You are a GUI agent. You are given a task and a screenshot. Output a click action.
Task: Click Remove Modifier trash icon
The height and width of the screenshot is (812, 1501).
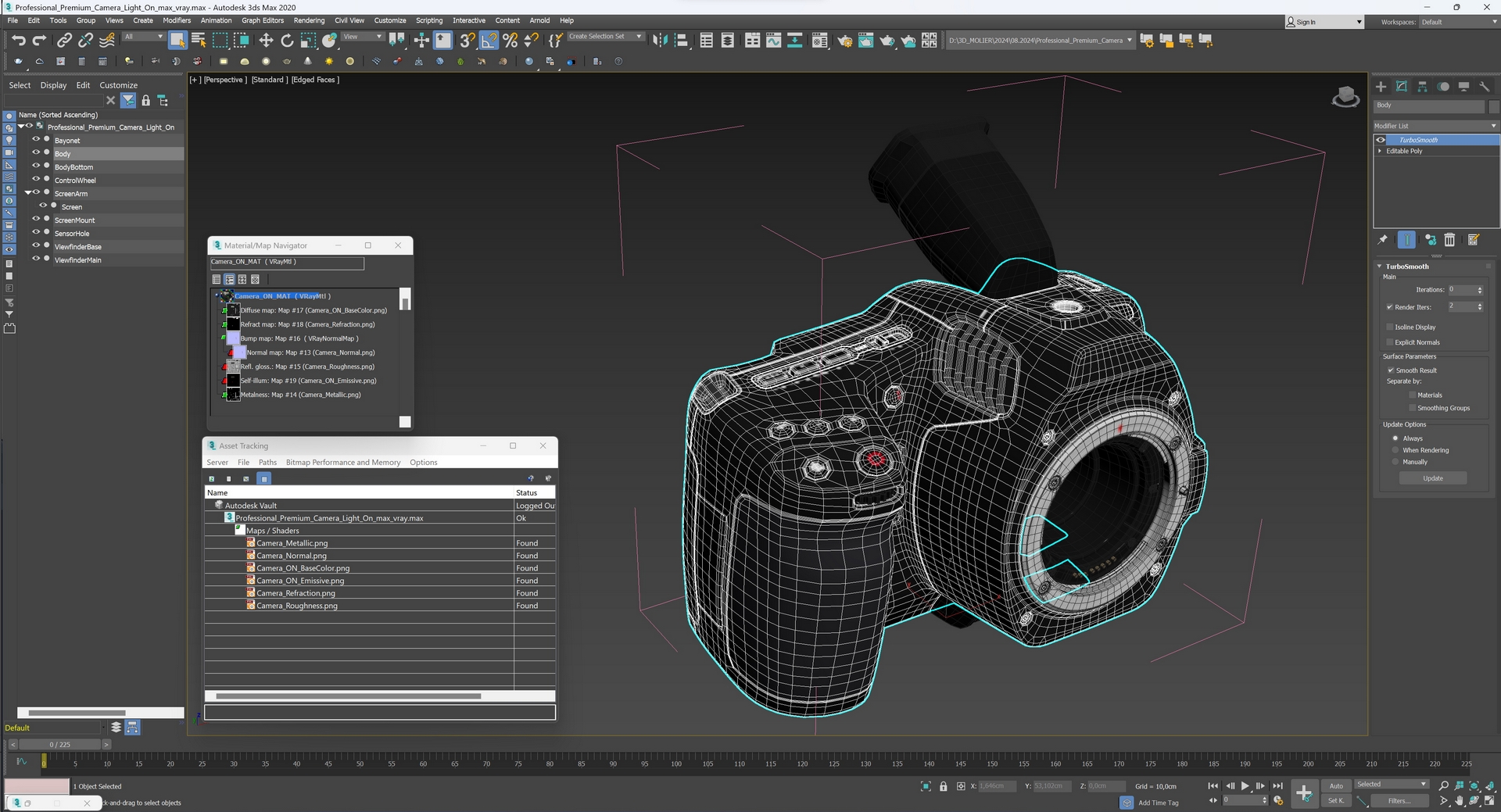click(1449, 240)
